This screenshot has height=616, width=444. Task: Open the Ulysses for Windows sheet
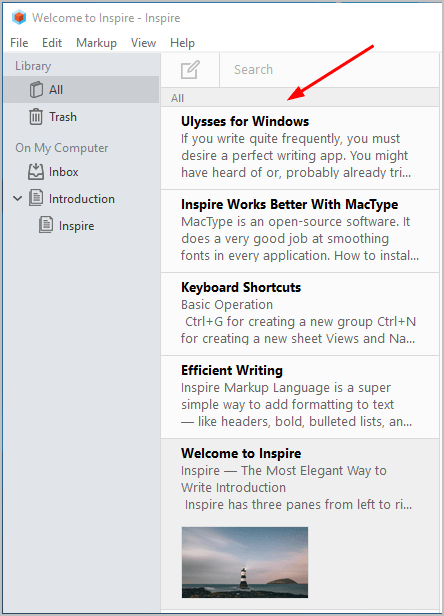pos(300,148)
